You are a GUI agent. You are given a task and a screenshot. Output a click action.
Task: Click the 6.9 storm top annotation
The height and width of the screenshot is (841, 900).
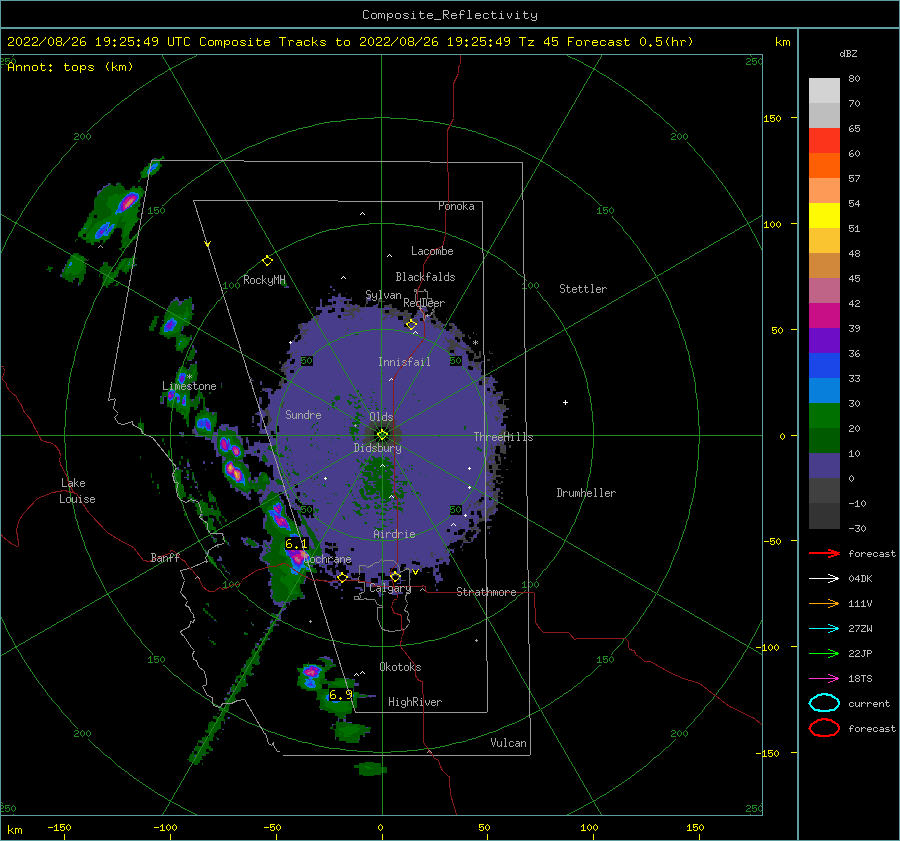340,695
